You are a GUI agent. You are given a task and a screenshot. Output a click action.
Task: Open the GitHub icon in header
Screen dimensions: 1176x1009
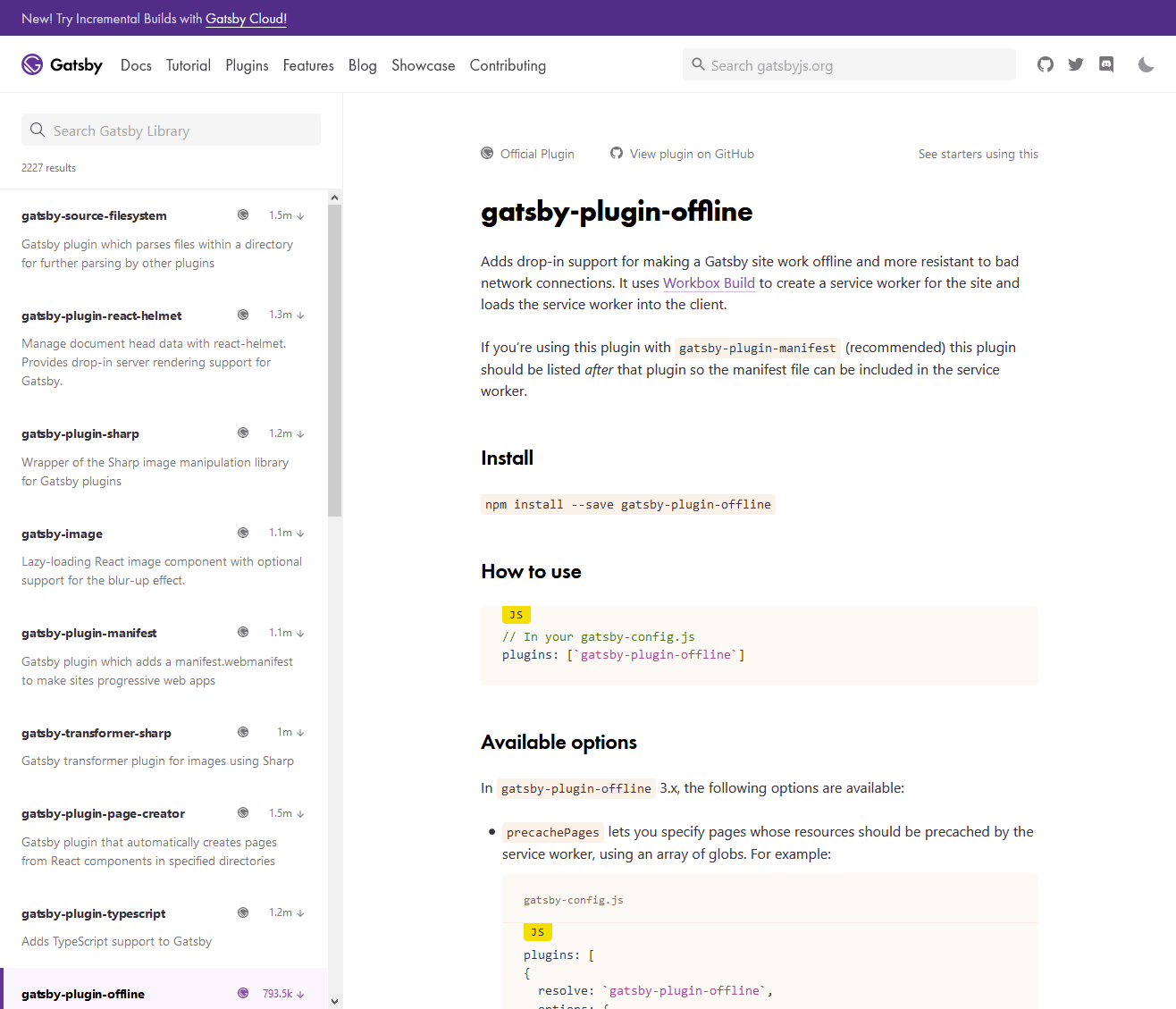point(1046,64)
